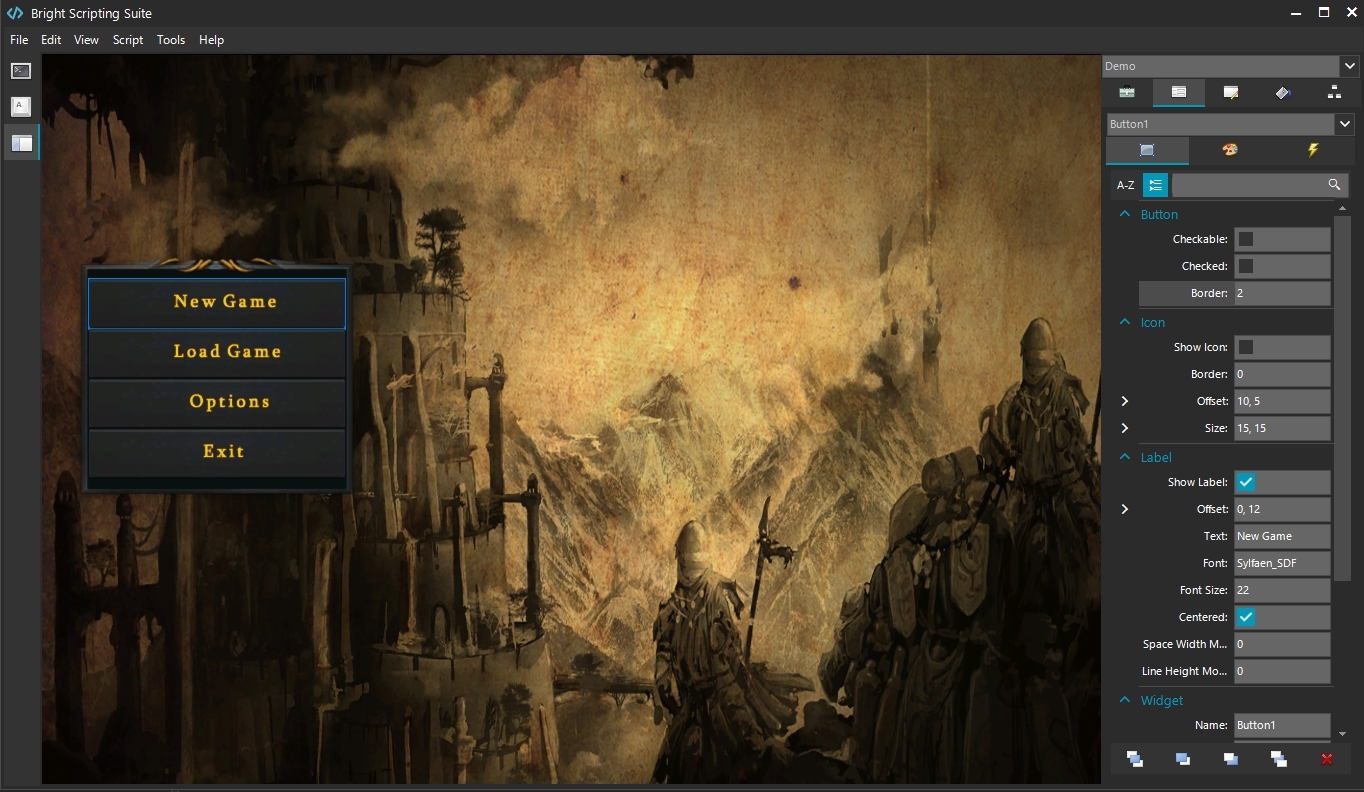This screenshot has height=792, width=1364.
Task: Open the Demo dropdown arrow
Action: click(x=1349, y=66)
